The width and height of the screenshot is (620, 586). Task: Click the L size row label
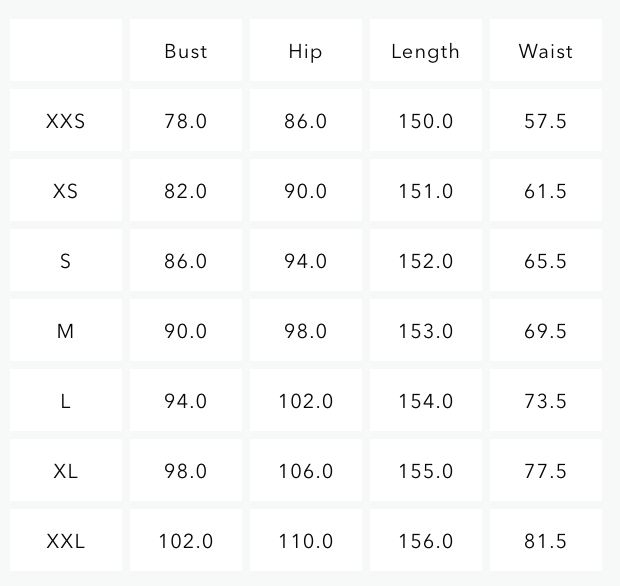pyautogui.click(x=66, y=401)
